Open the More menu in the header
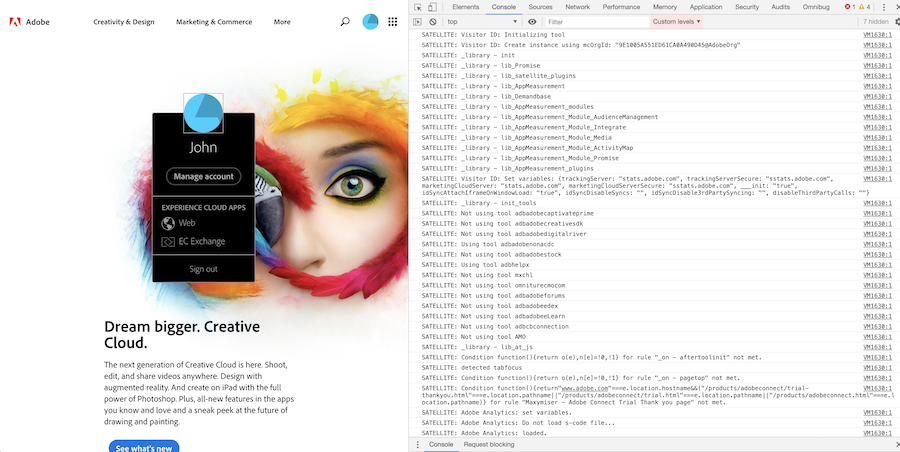 coord(282,22)
